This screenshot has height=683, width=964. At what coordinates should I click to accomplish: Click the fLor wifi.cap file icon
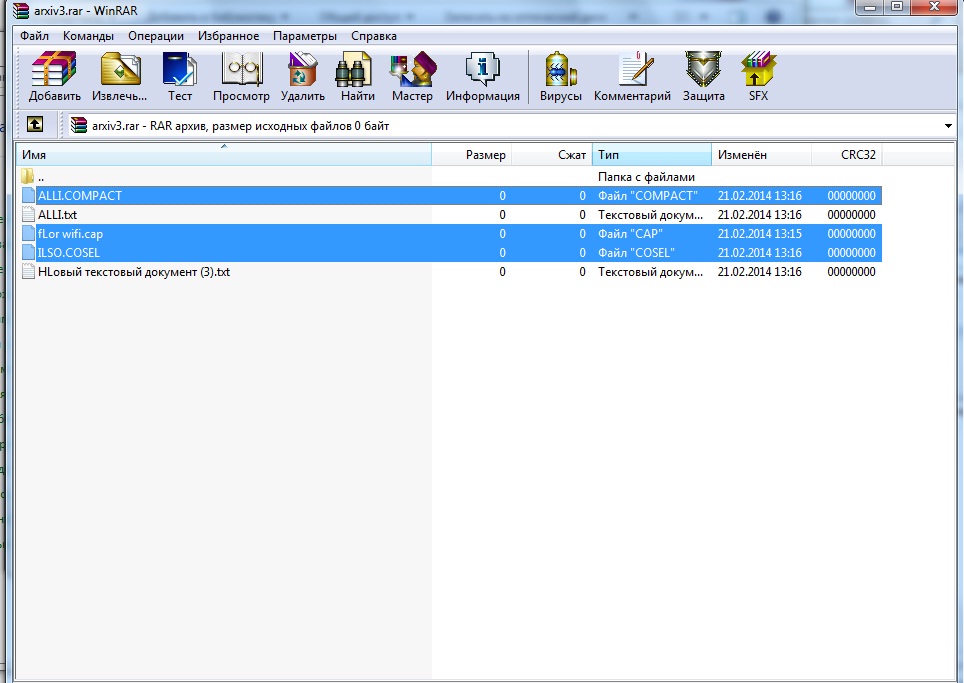tap(28, 234)
